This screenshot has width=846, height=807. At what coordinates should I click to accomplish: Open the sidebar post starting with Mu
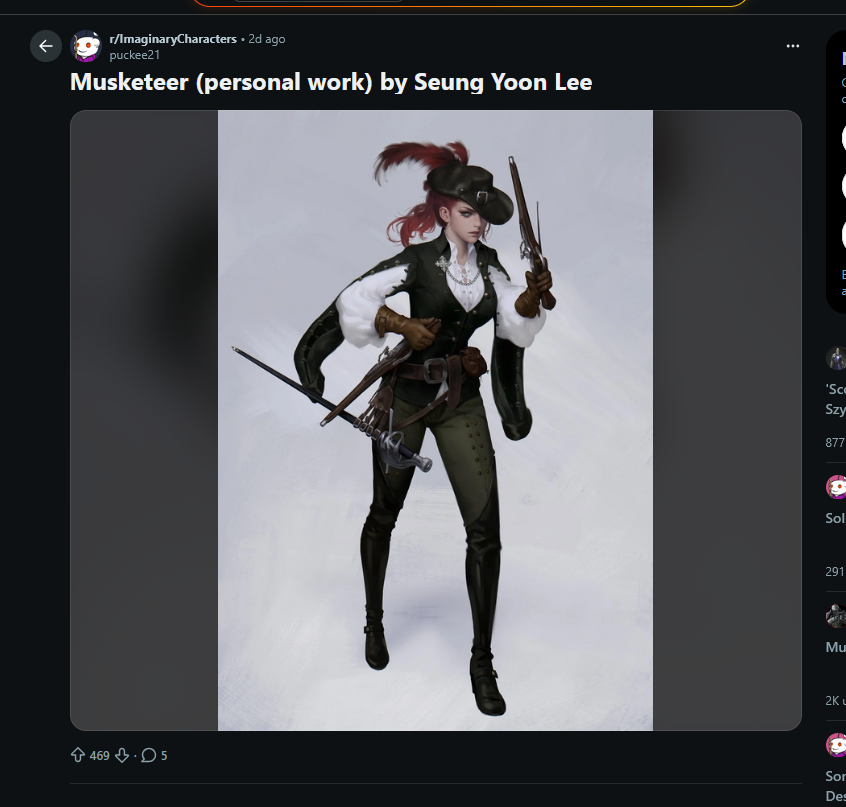[835, 647]
